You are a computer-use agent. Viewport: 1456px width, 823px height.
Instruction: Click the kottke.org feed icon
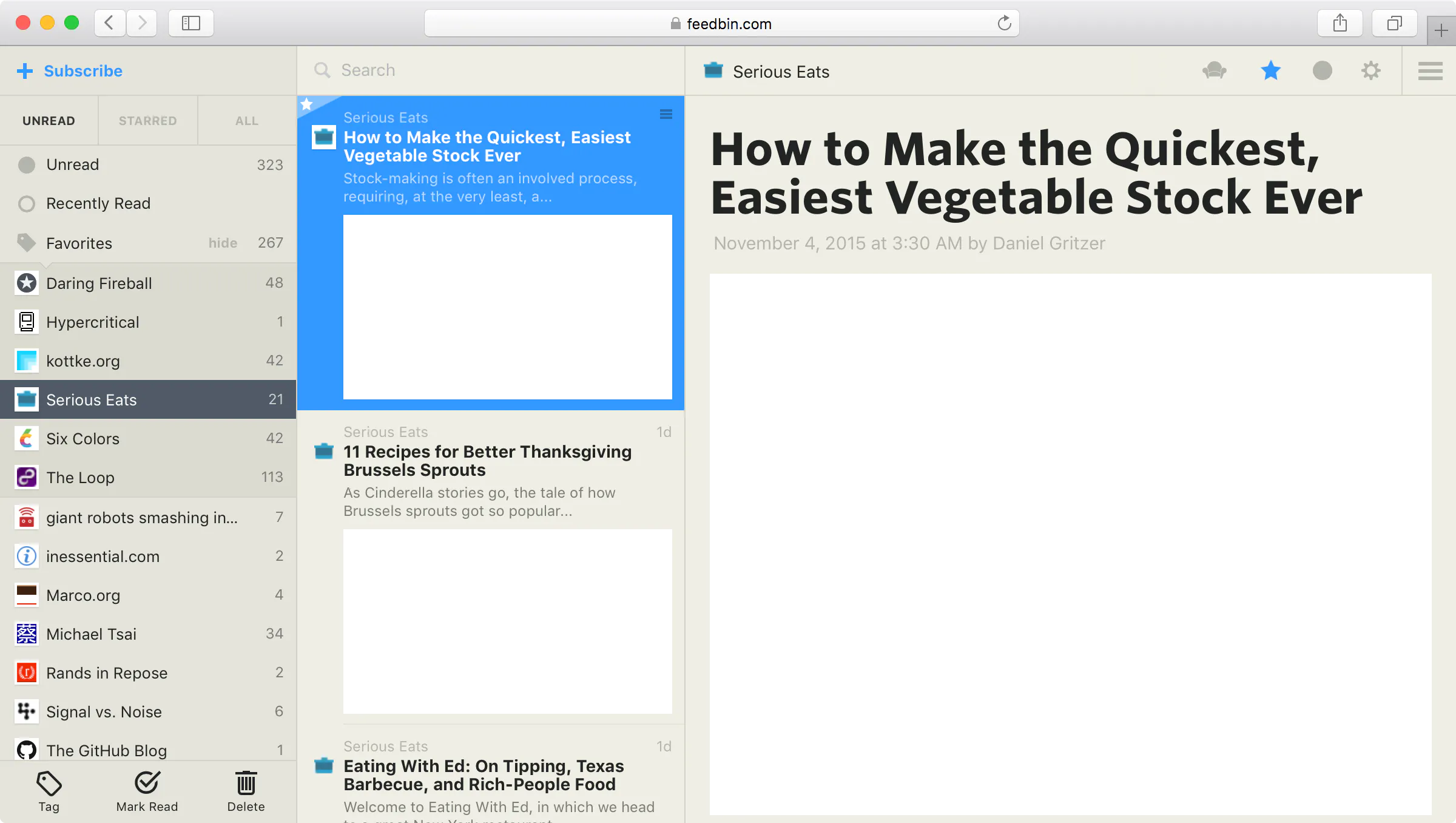27,361
